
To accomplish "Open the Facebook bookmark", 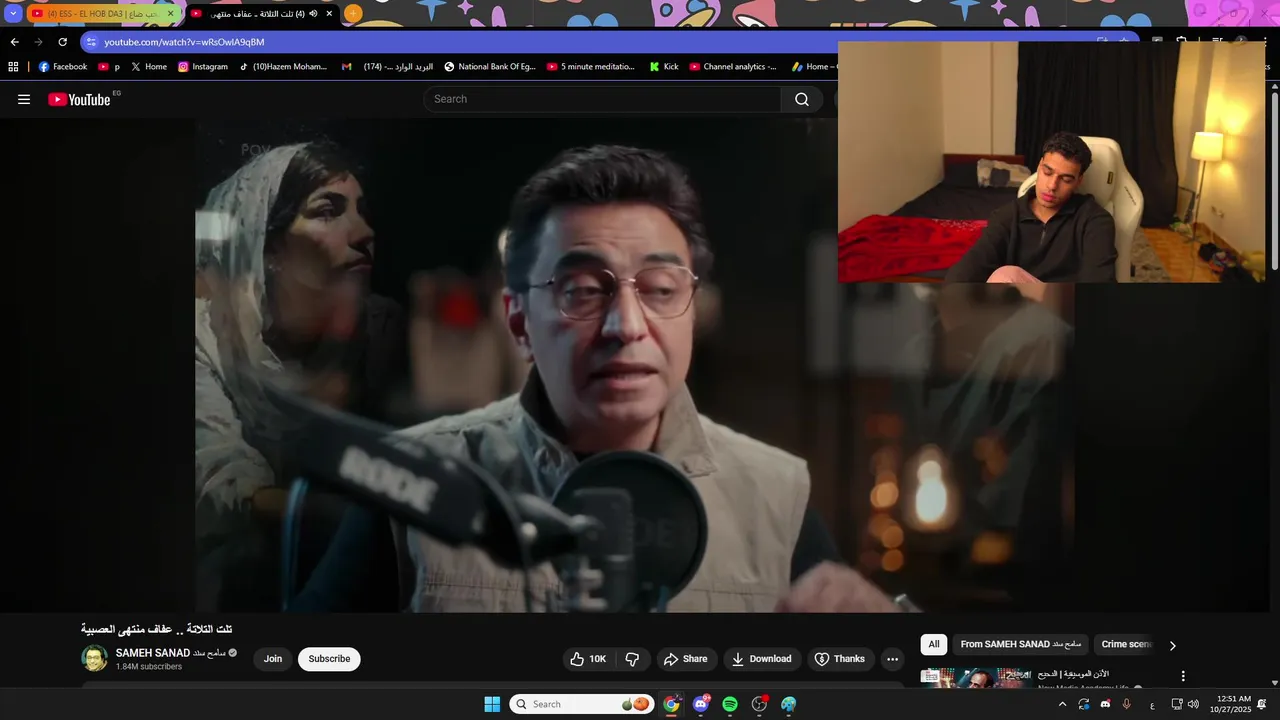I will click(x=63, y=67).
